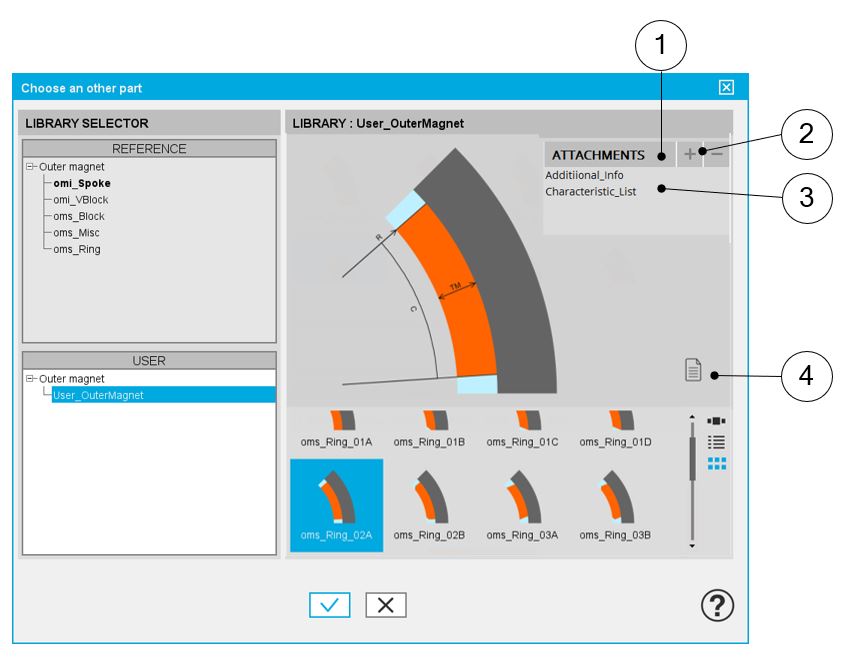Collapse the User Outer magnet tree
Screen dimensions: 849x671
(31, 379)
